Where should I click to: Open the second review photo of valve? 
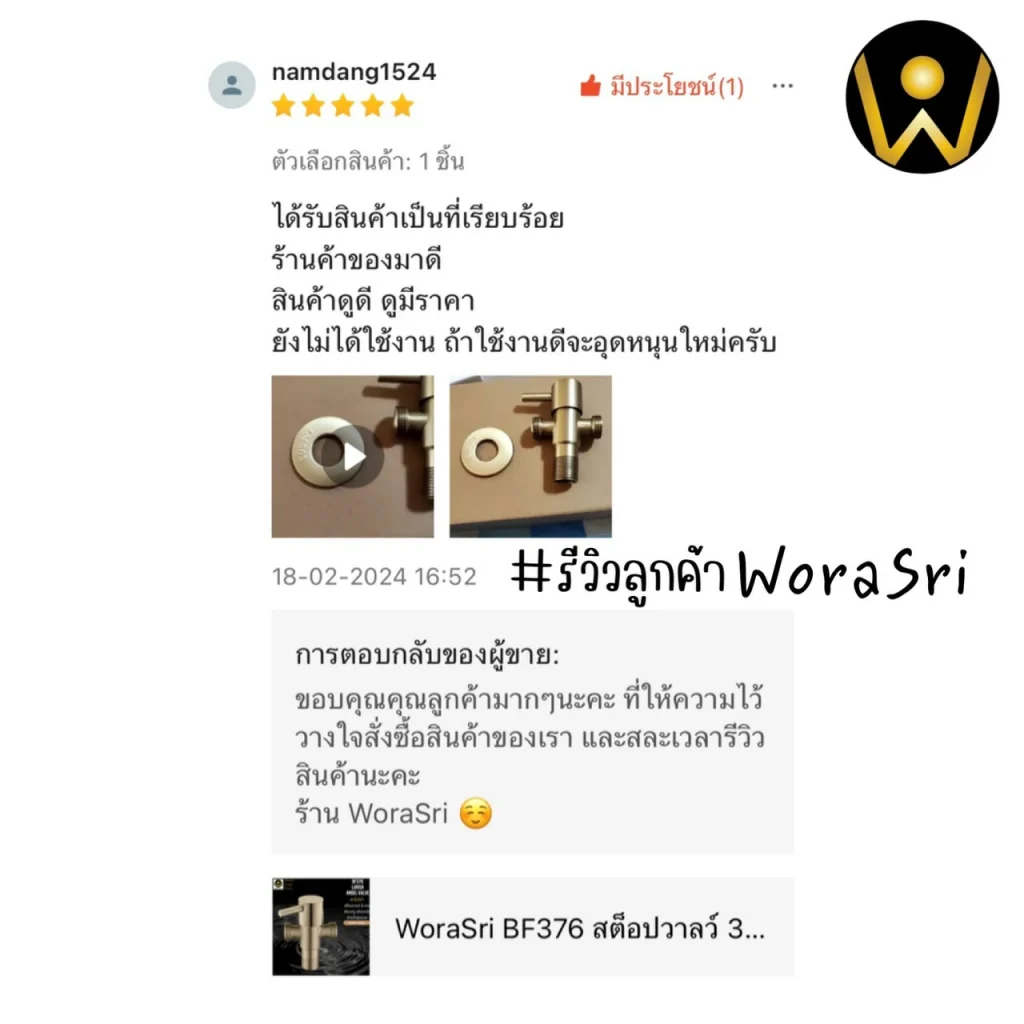[x=530, y=456]
